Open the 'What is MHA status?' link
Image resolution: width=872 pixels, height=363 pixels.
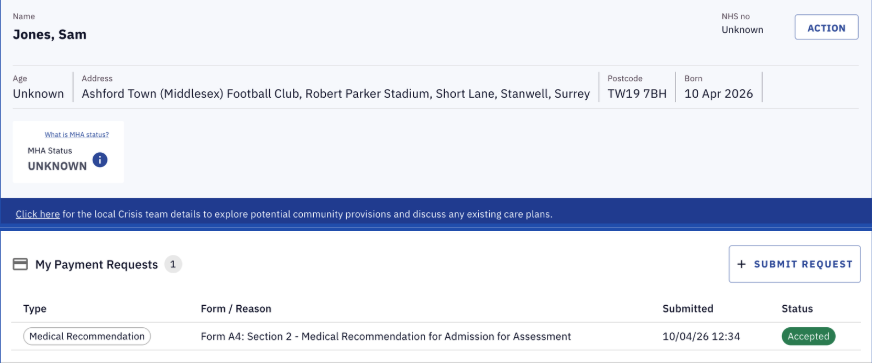pos(77,135)
